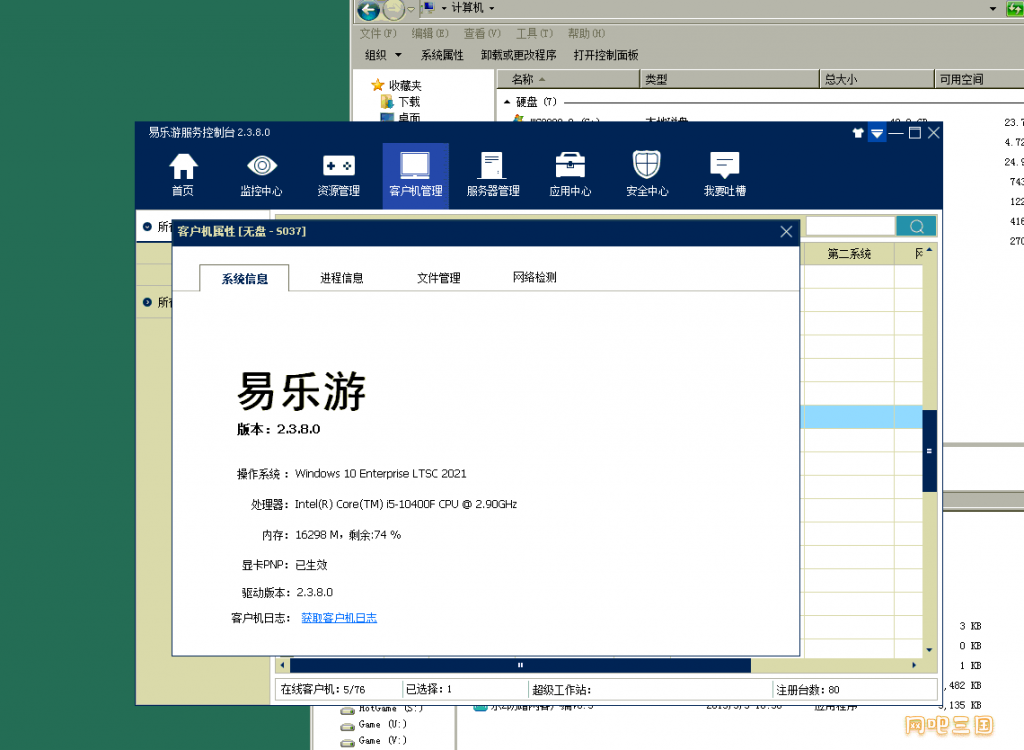The image size is (1024, 750).
Task: Open the 工具(T) menu in Explorer
Action: click(534, 33)
